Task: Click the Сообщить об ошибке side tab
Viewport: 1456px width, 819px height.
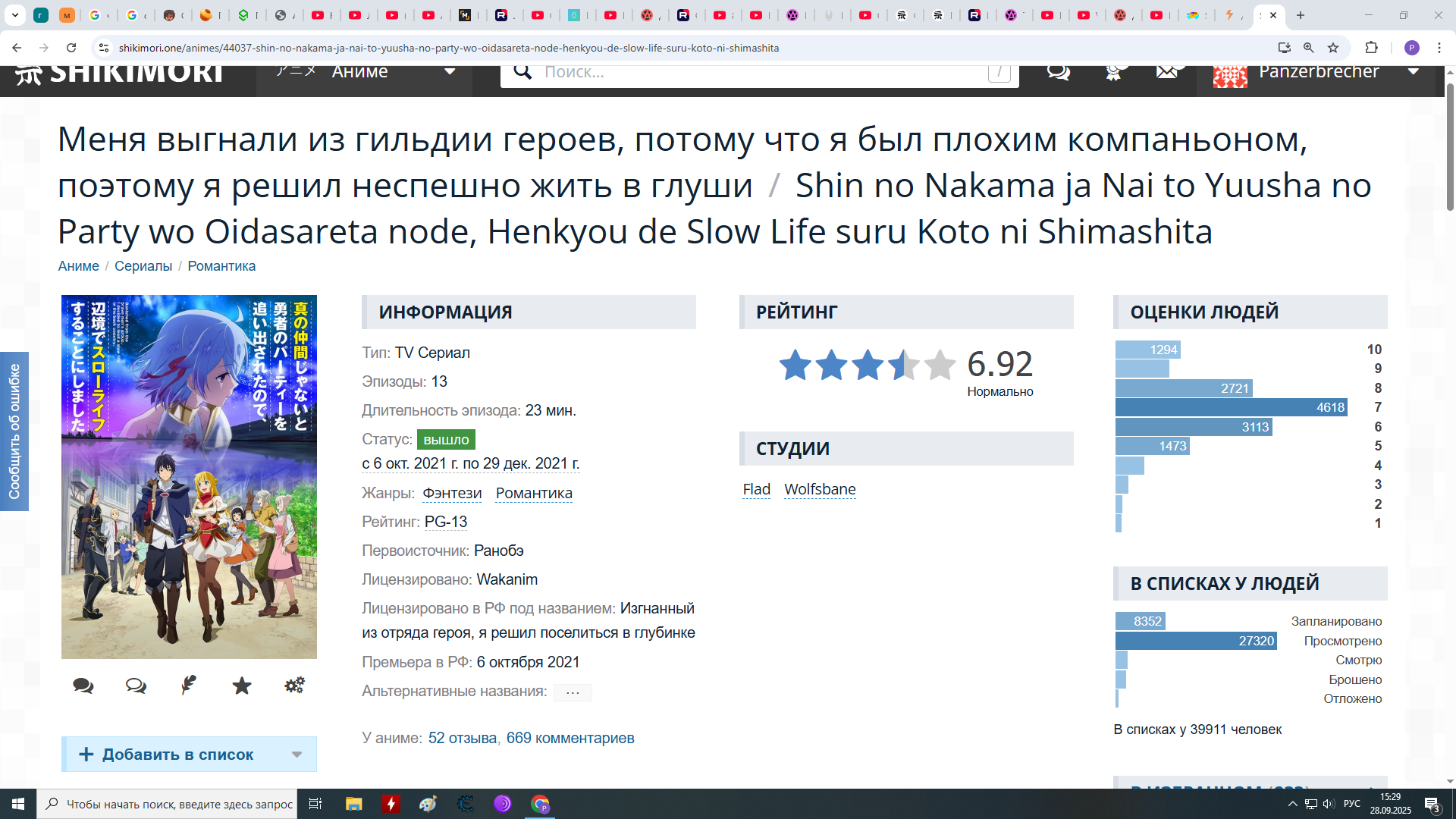Action: point(14,431)
